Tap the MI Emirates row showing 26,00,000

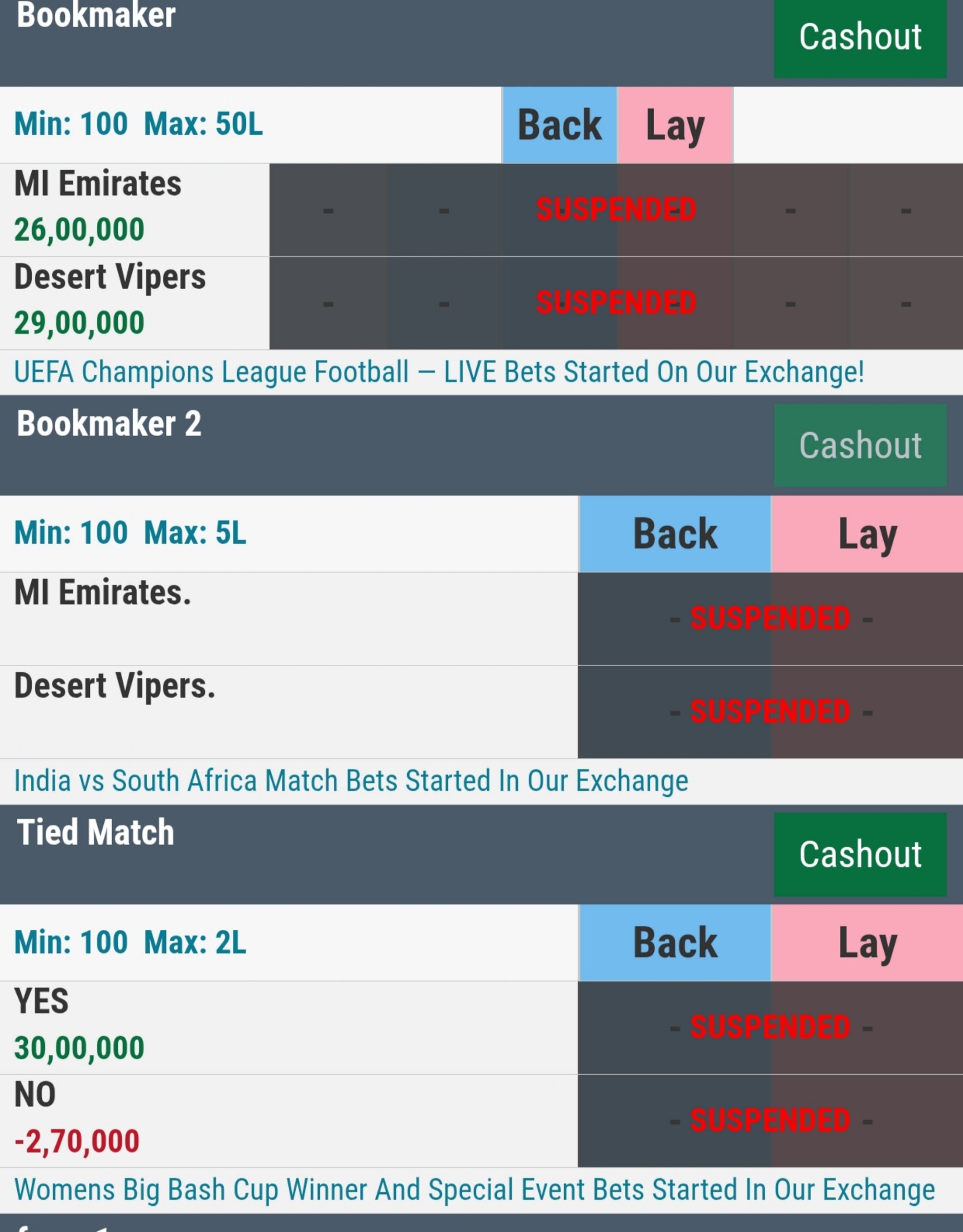[x=134, y=210]
